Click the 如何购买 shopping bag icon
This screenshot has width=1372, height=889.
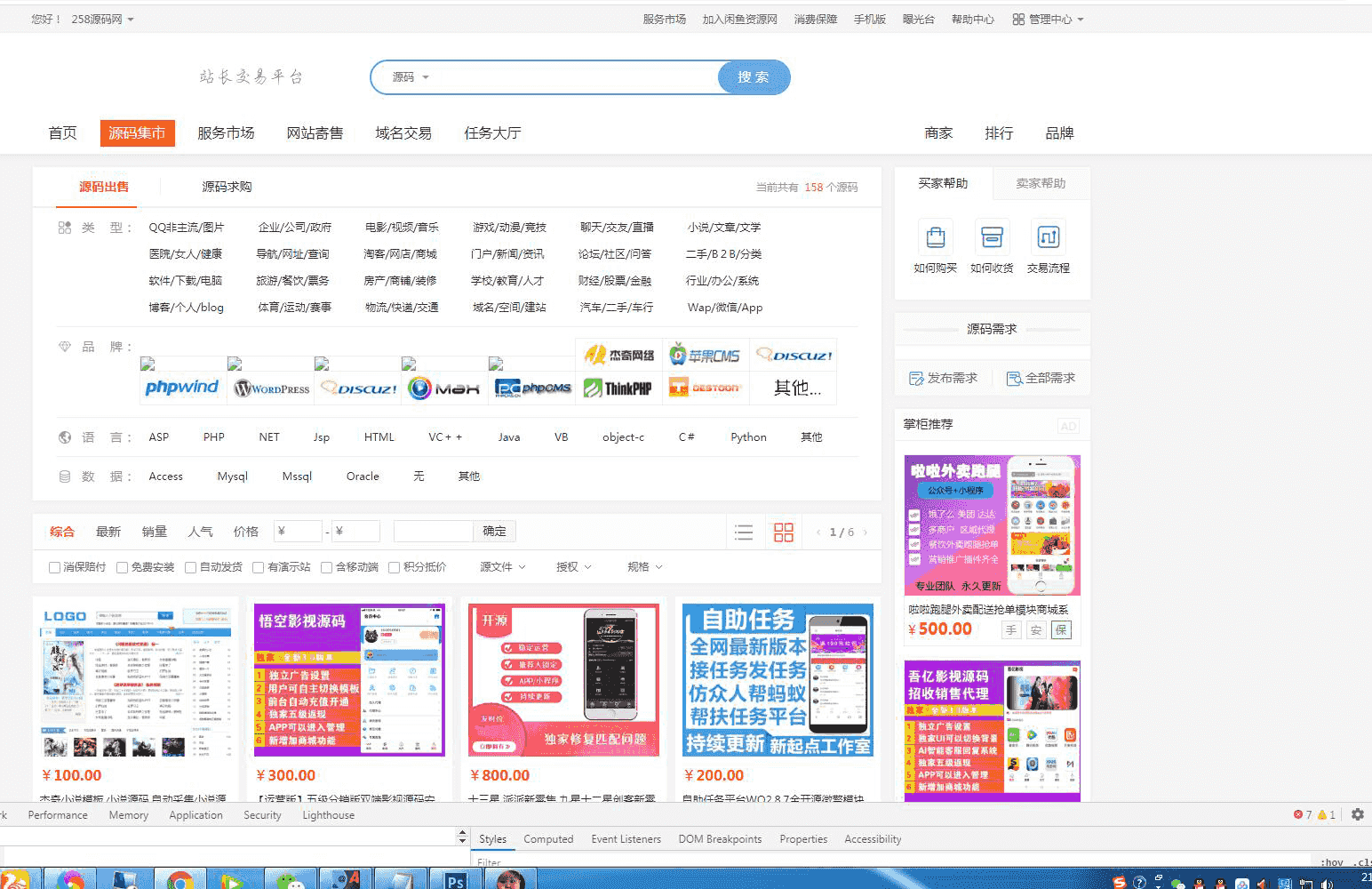[x=935, y=237]
